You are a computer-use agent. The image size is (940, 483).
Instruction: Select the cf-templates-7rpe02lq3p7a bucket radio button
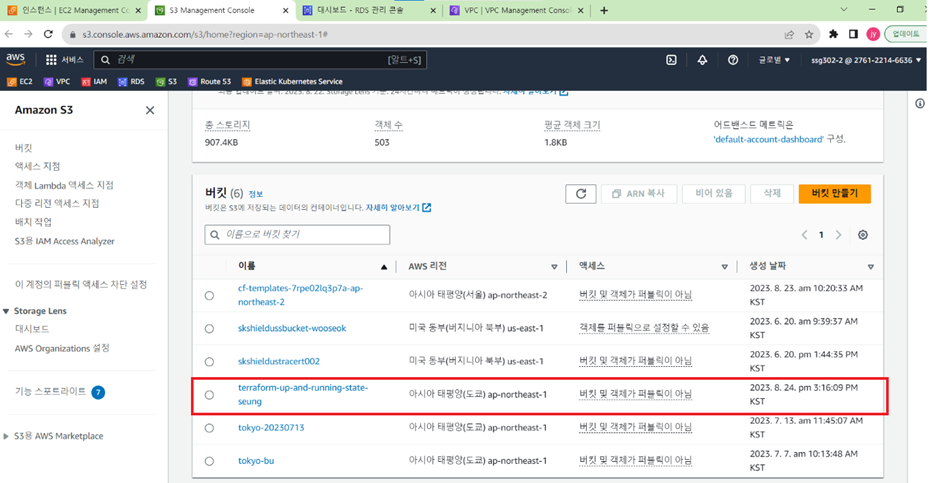pos(209,295)
